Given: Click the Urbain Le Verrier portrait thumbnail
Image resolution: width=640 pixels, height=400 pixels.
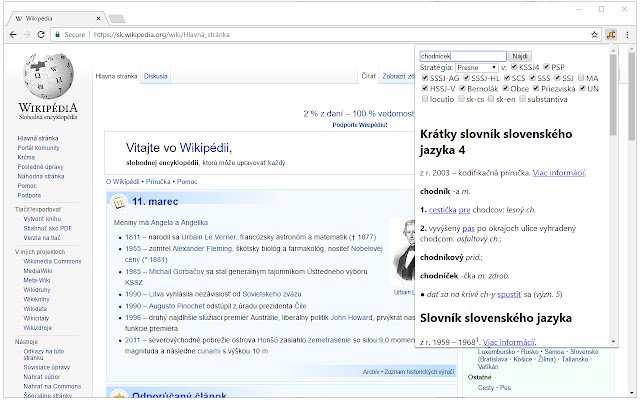Looking at the screenshot, I should pos(402,252).
